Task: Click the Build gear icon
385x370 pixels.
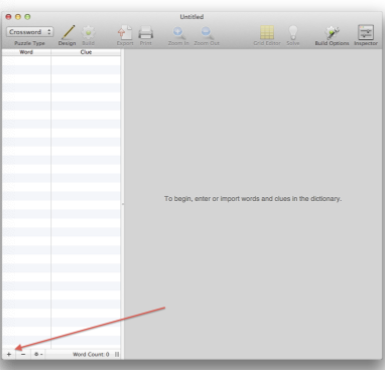Action: [88, 33]
